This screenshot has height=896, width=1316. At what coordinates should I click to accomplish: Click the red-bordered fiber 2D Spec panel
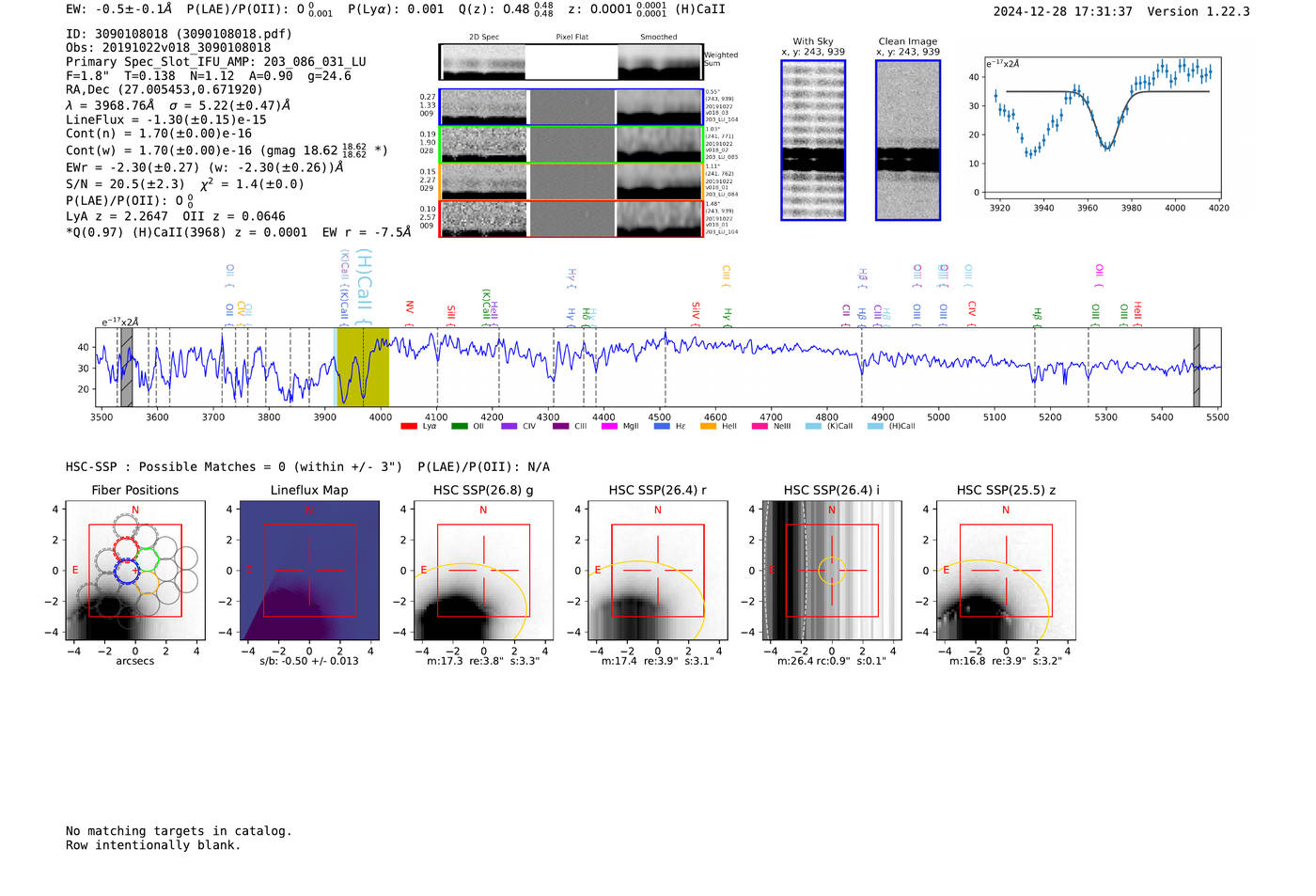(x=483, y=219)
